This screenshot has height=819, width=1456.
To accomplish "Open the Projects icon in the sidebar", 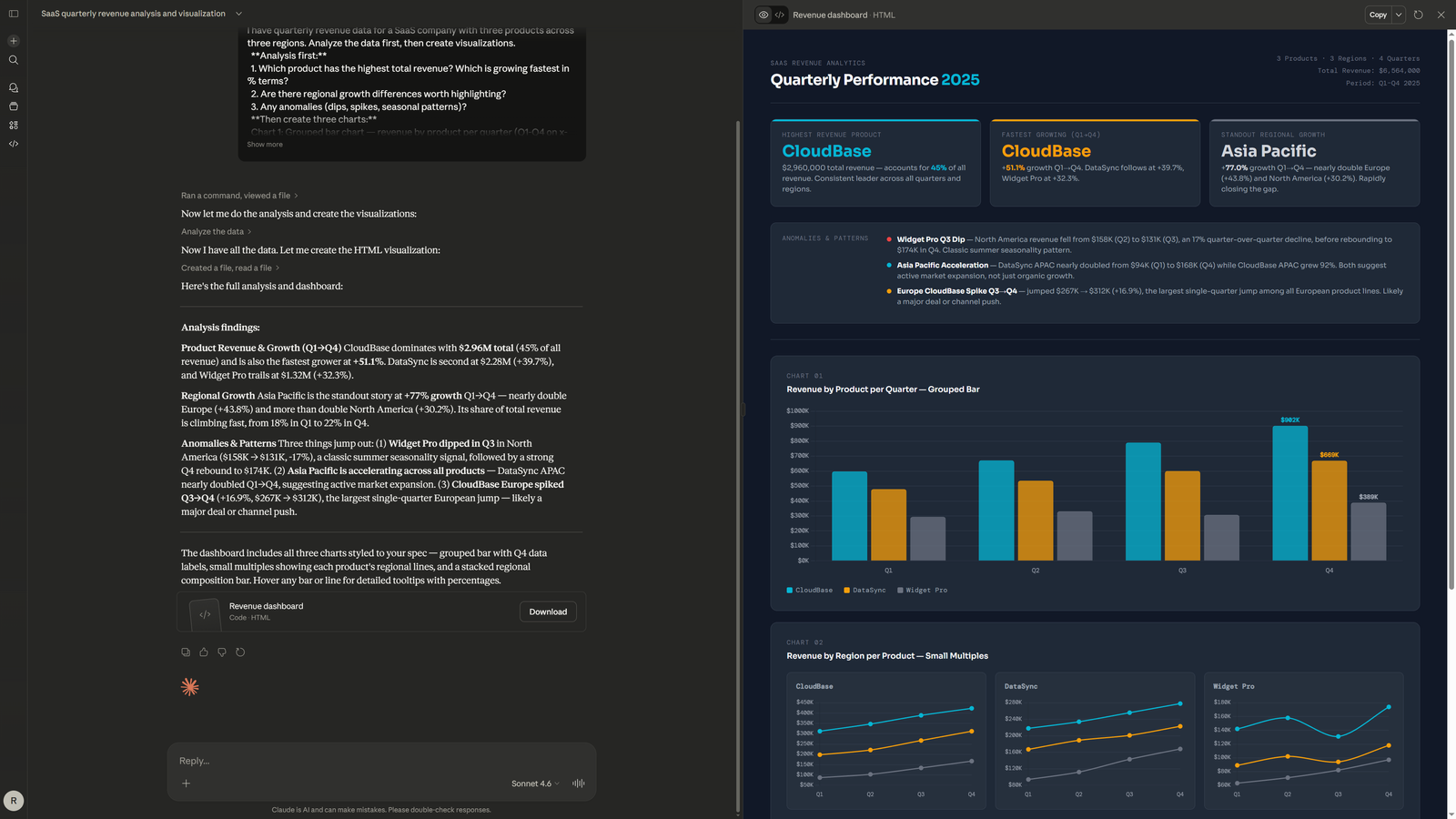I will pyautogui.click(x=13, y=106).
